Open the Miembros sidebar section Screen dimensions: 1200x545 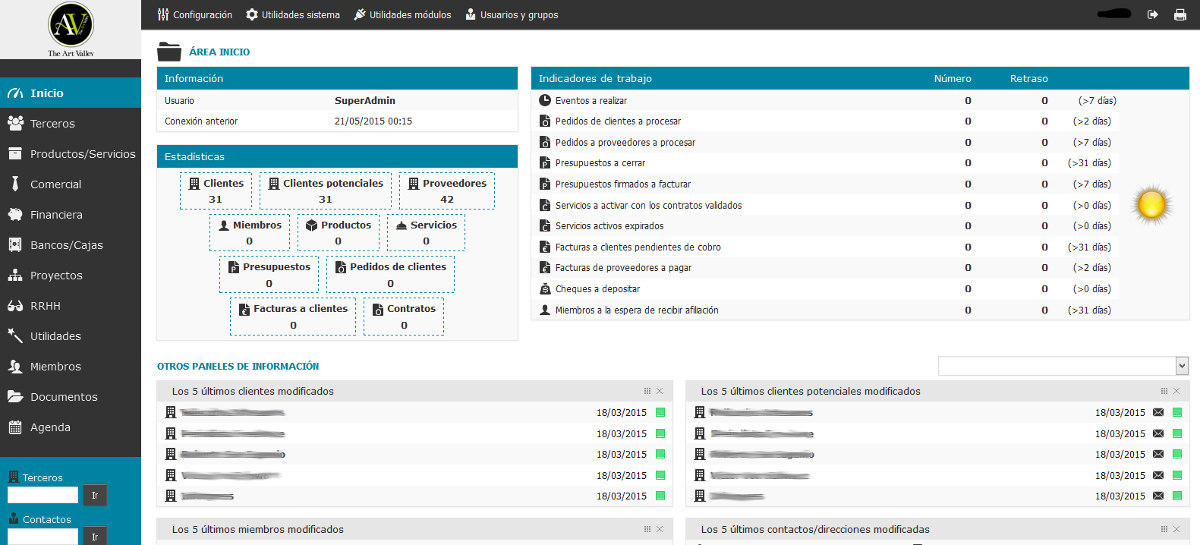click(70, 366)
